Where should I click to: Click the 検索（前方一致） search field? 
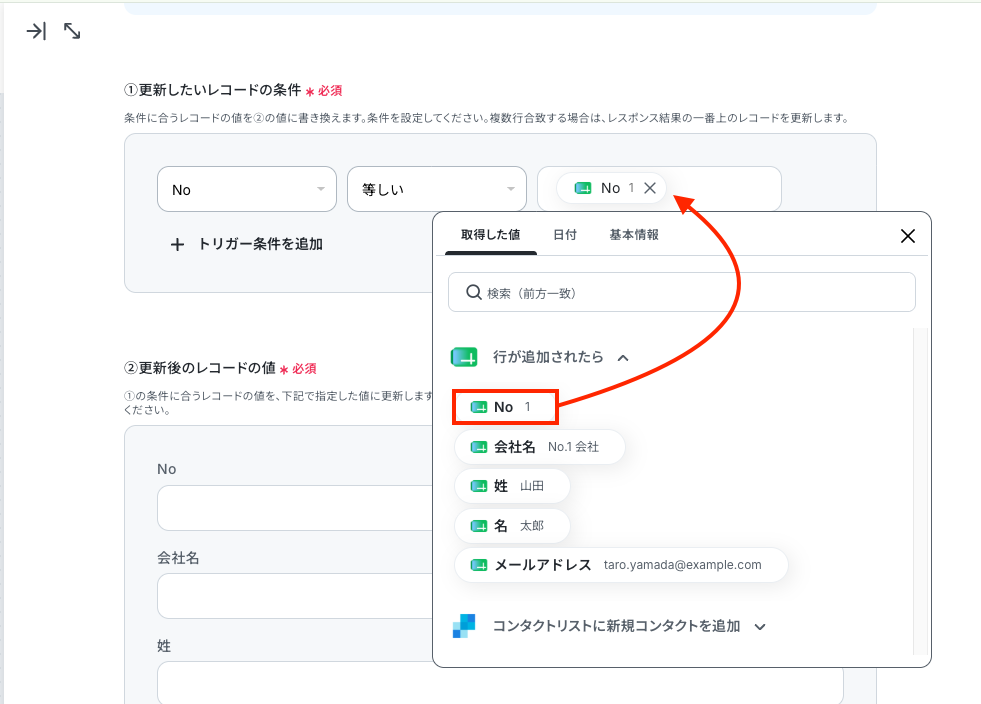pos(682,292)
